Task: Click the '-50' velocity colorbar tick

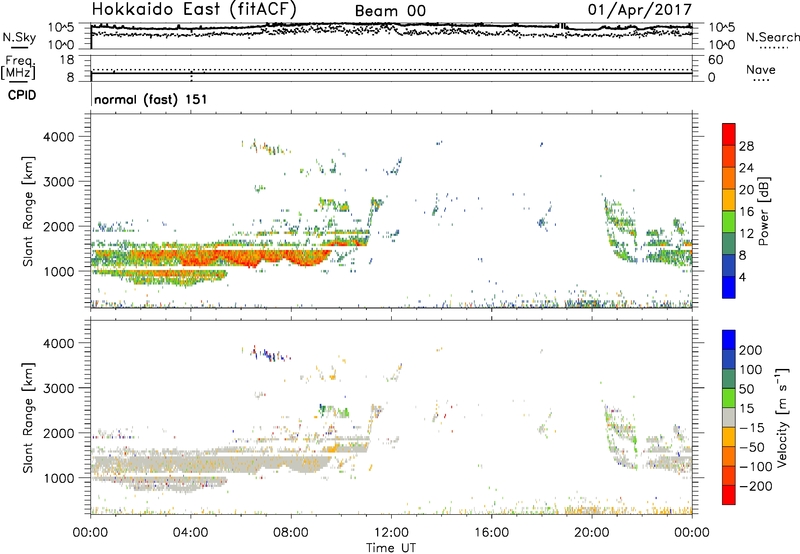Action: (x=752, y=447)
